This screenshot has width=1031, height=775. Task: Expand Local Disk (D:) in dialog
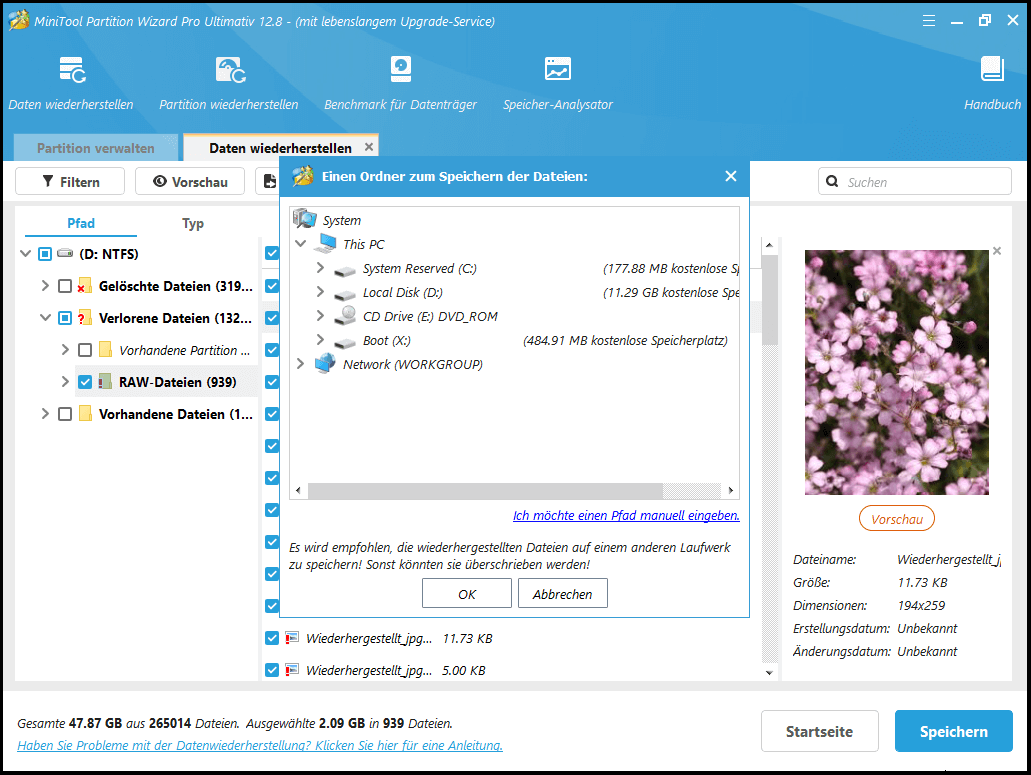tap(320, 291)
